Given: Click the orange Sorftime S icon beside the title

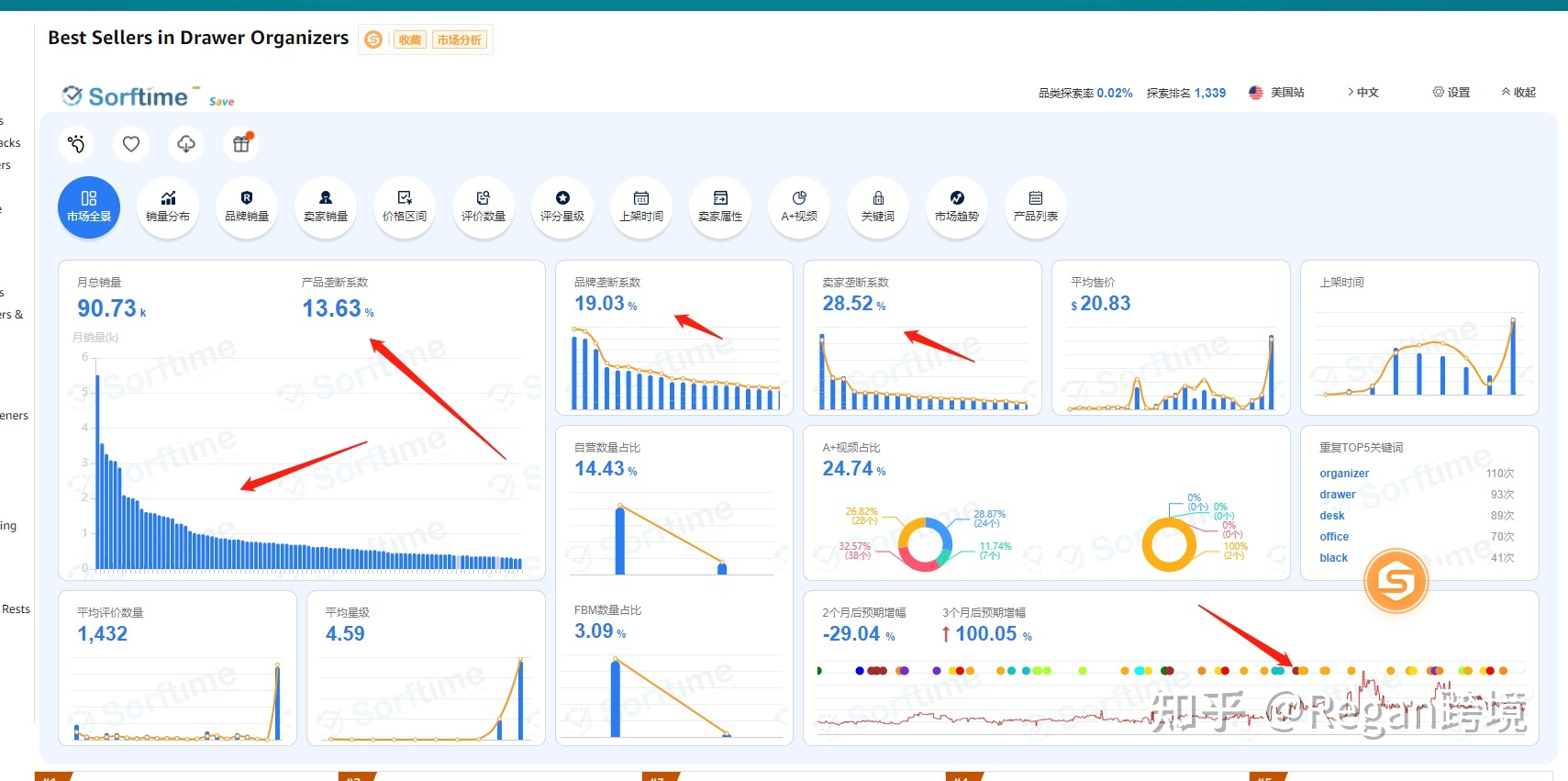Looking at the screenshot, I should pos(373,39).
